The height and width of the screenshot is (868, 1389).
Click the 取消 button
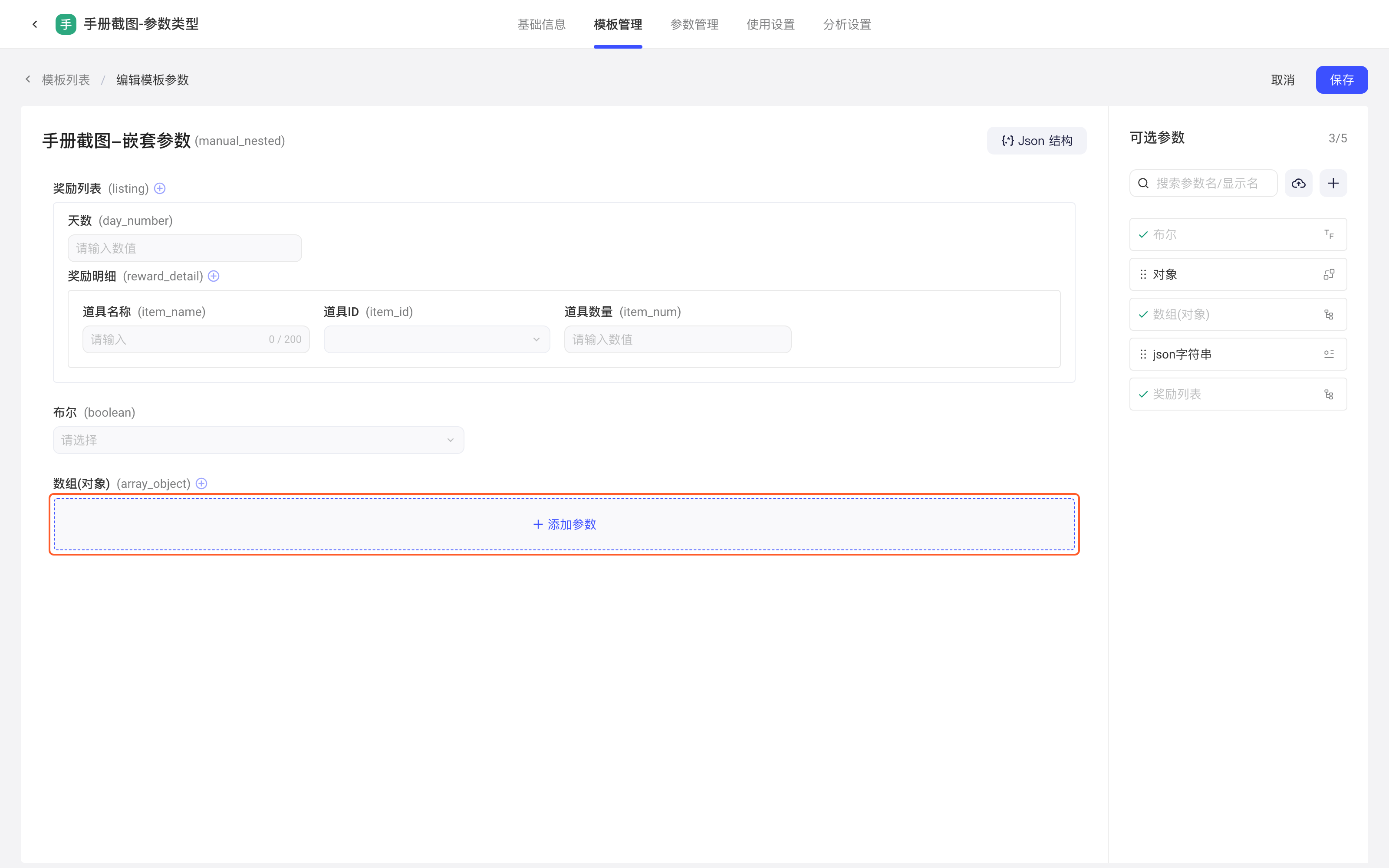[1282, 80]
